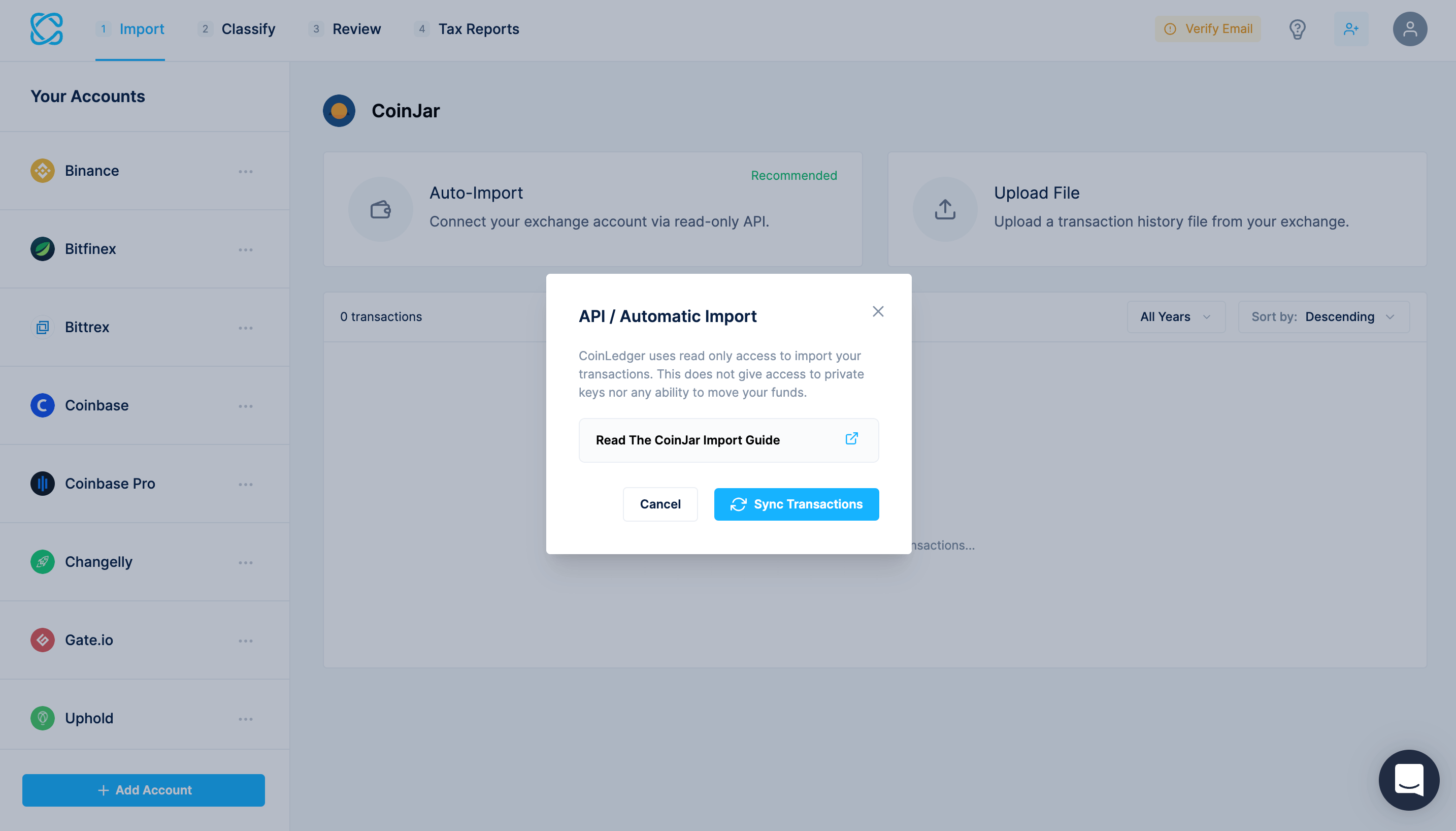
Task: Open the CoinLedger logo in top corner
Action: [48, 29]
